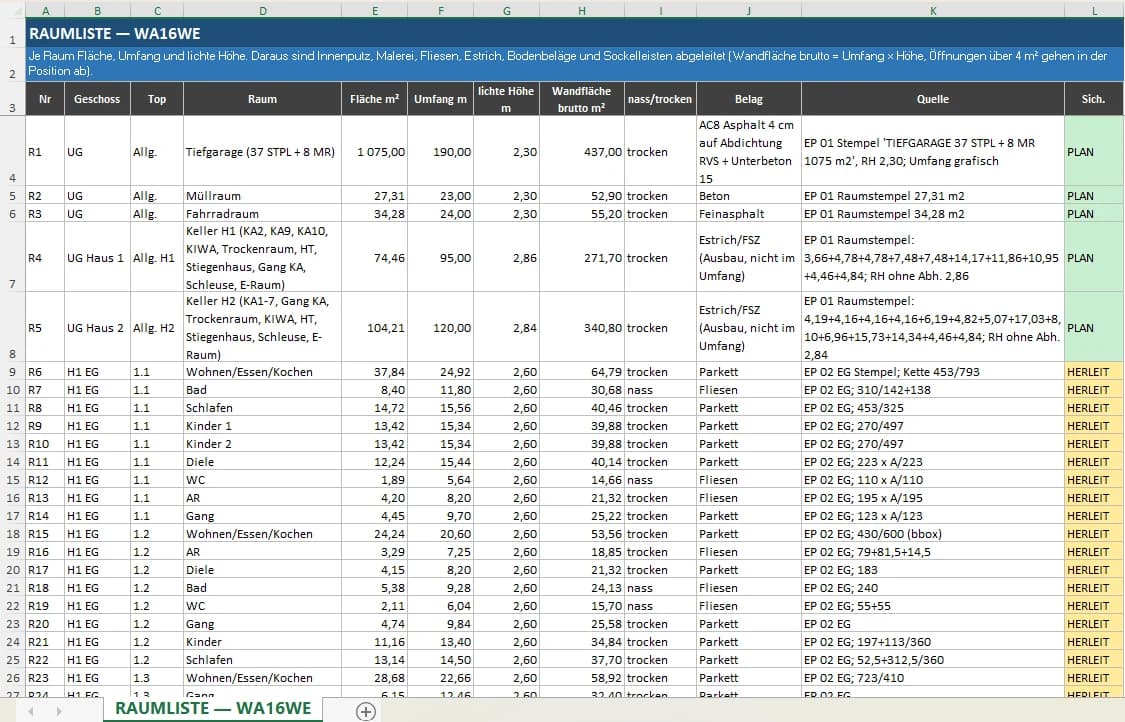Select the Raum header cell
Screen dimensions: 1125x722
263,99
